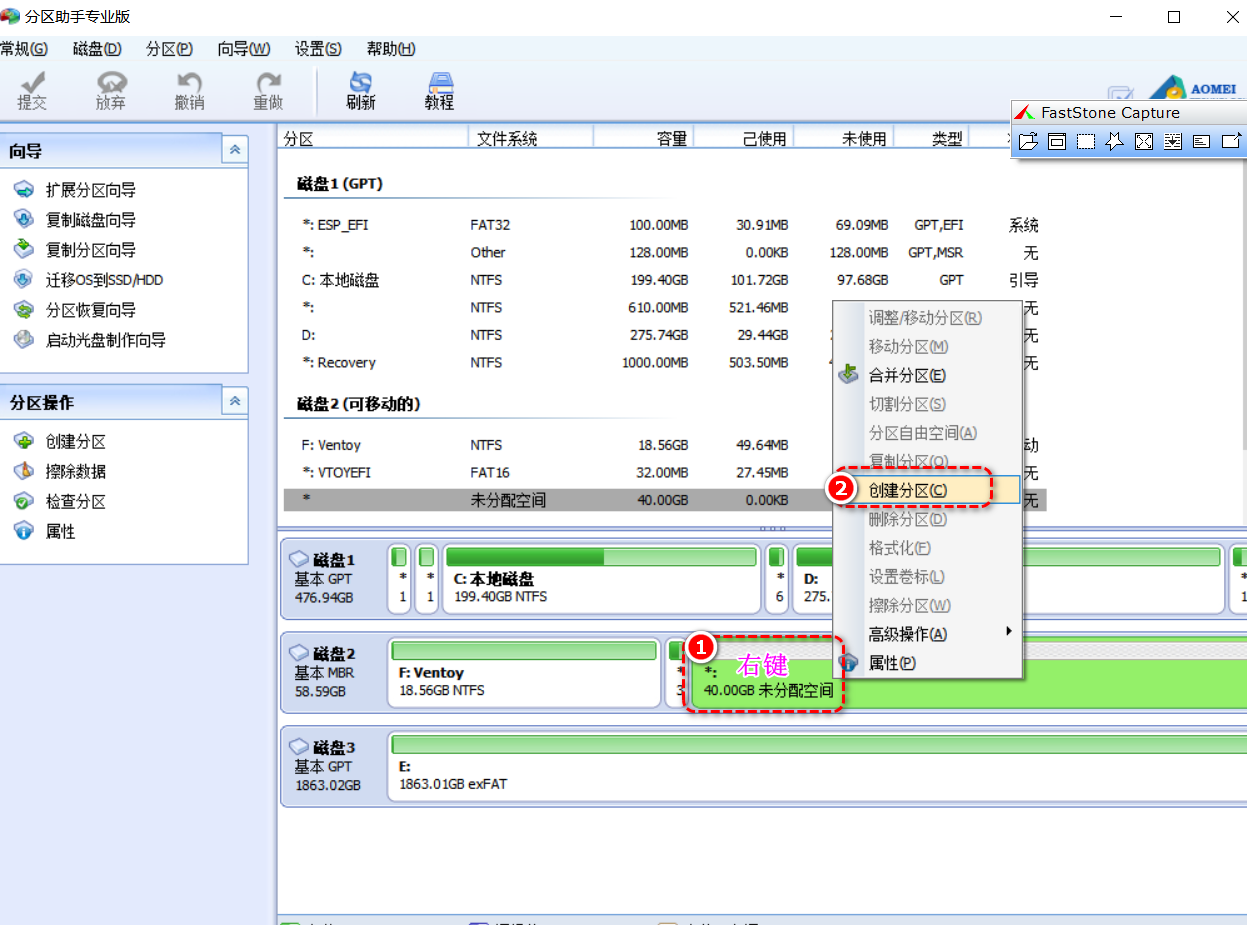This screenshot has width=1247, height=925.
Task: Click 擦除数据 in the 分区操作 panel
Action: point(60,471)
